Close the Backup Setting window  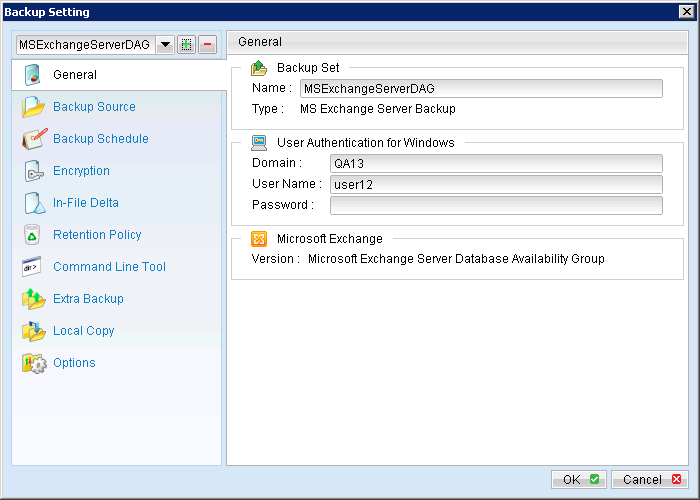[x=687, y=11]
